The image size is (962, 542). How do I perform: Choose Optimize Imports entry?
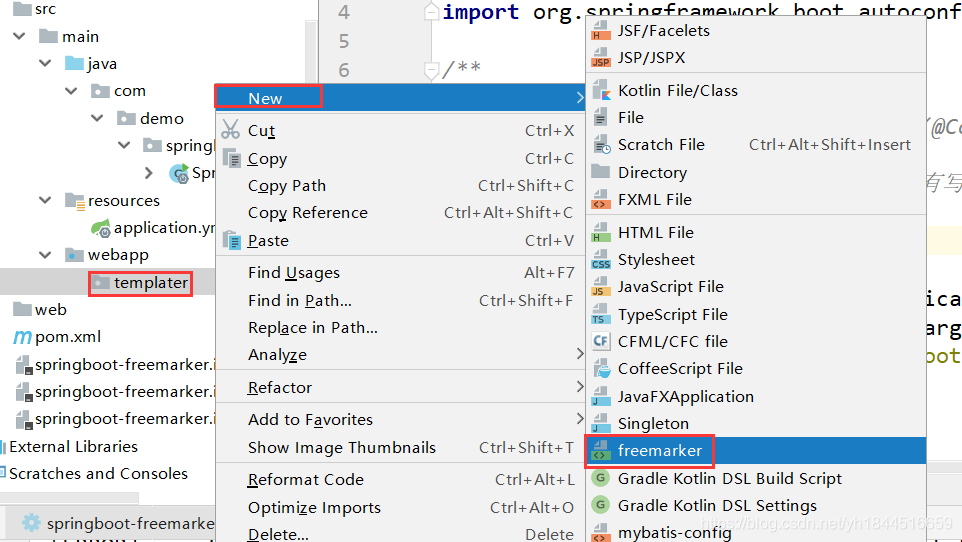(400, 508)
